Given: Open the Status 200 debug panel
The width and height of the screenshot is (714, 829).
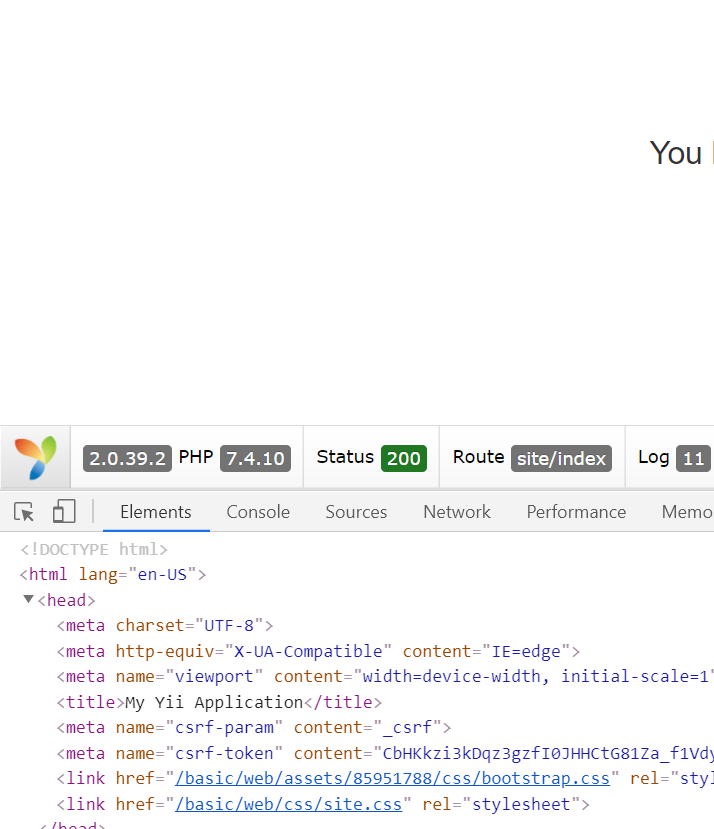Looking at the screenshot, I should pos(371,457).
